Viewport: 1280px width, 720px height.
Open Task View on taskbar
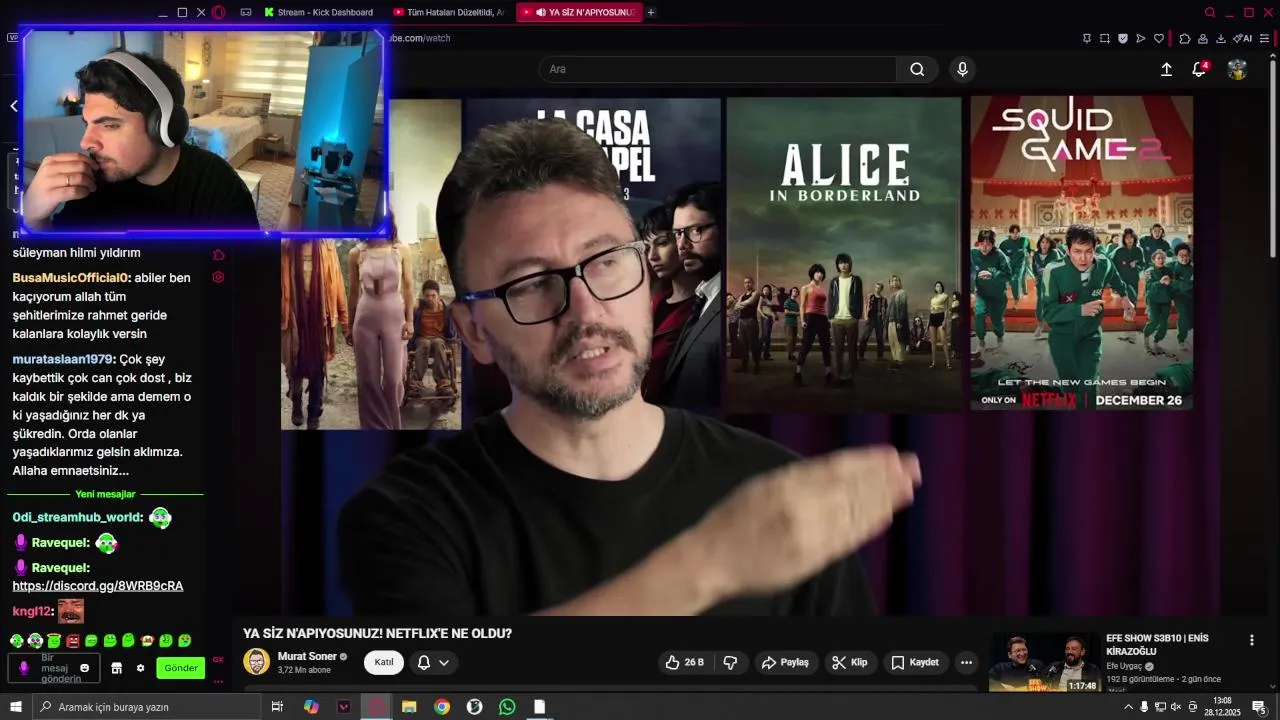pos(277,707)
